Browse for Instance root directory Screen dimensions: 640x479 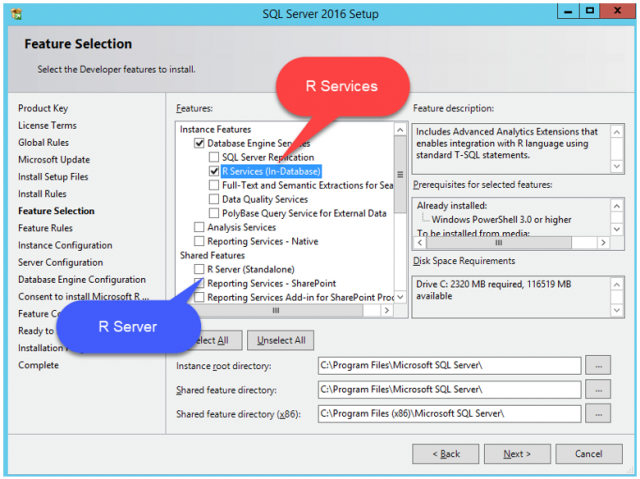598,365
